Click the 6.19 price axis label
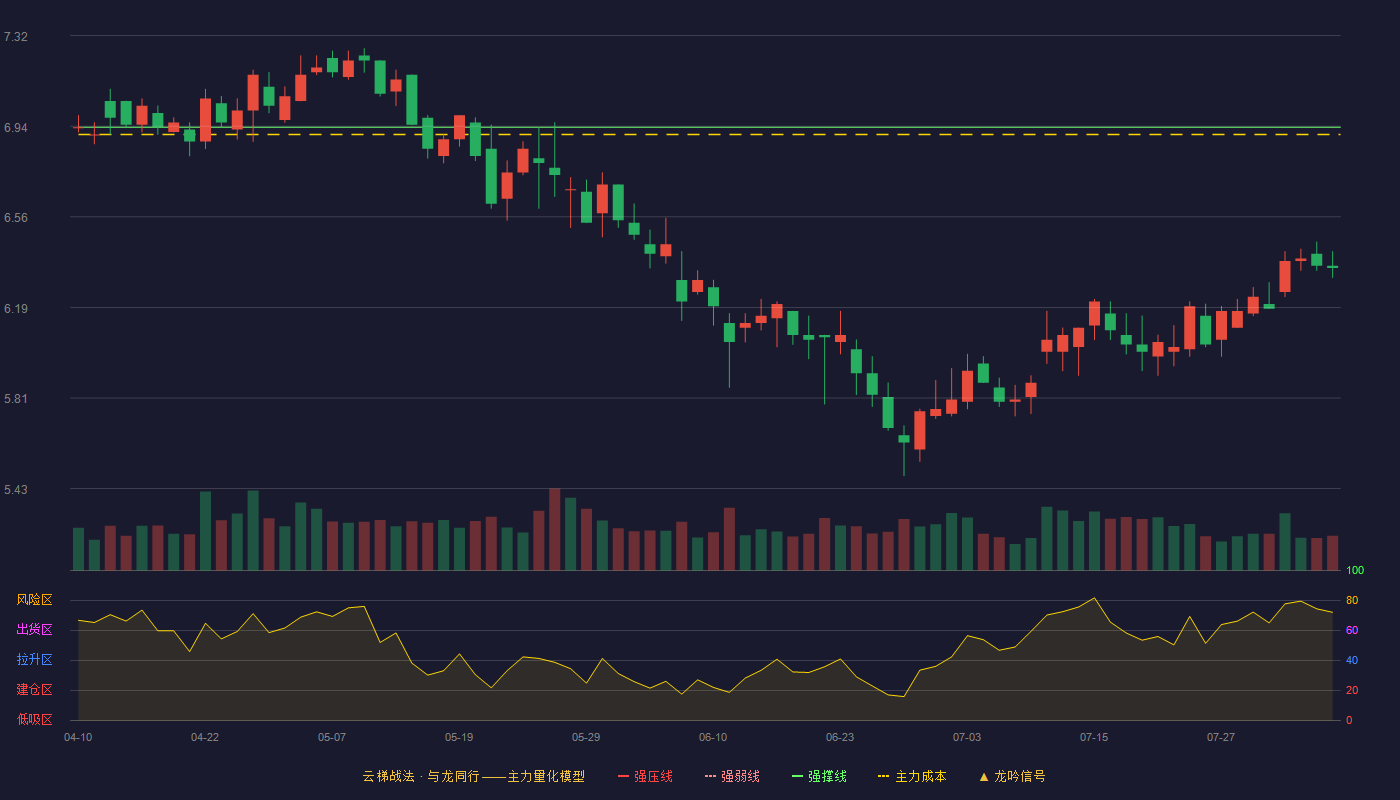This screenshot has height=800, width=1400. pos(16,309)
